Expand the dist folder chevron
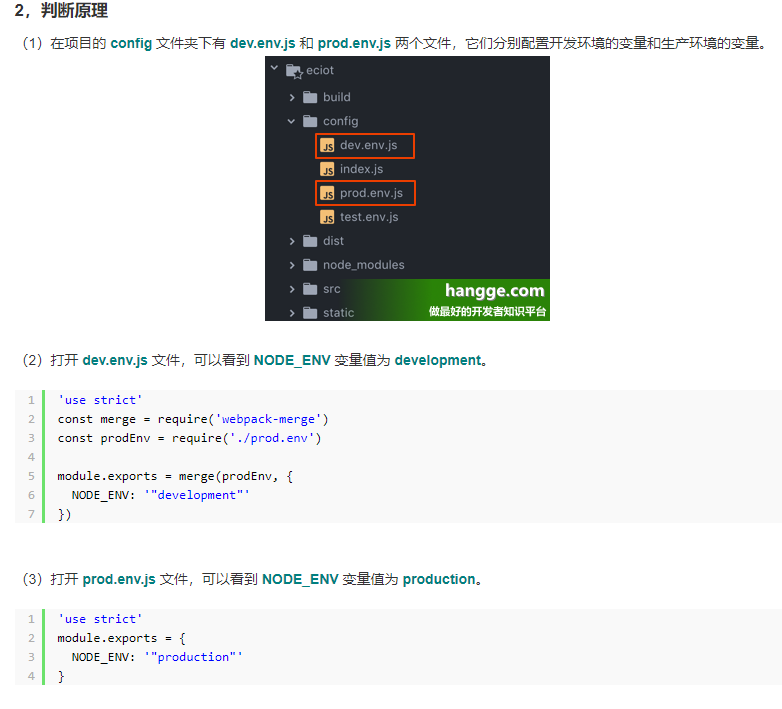The image size is (782, 709). point(292,241)
